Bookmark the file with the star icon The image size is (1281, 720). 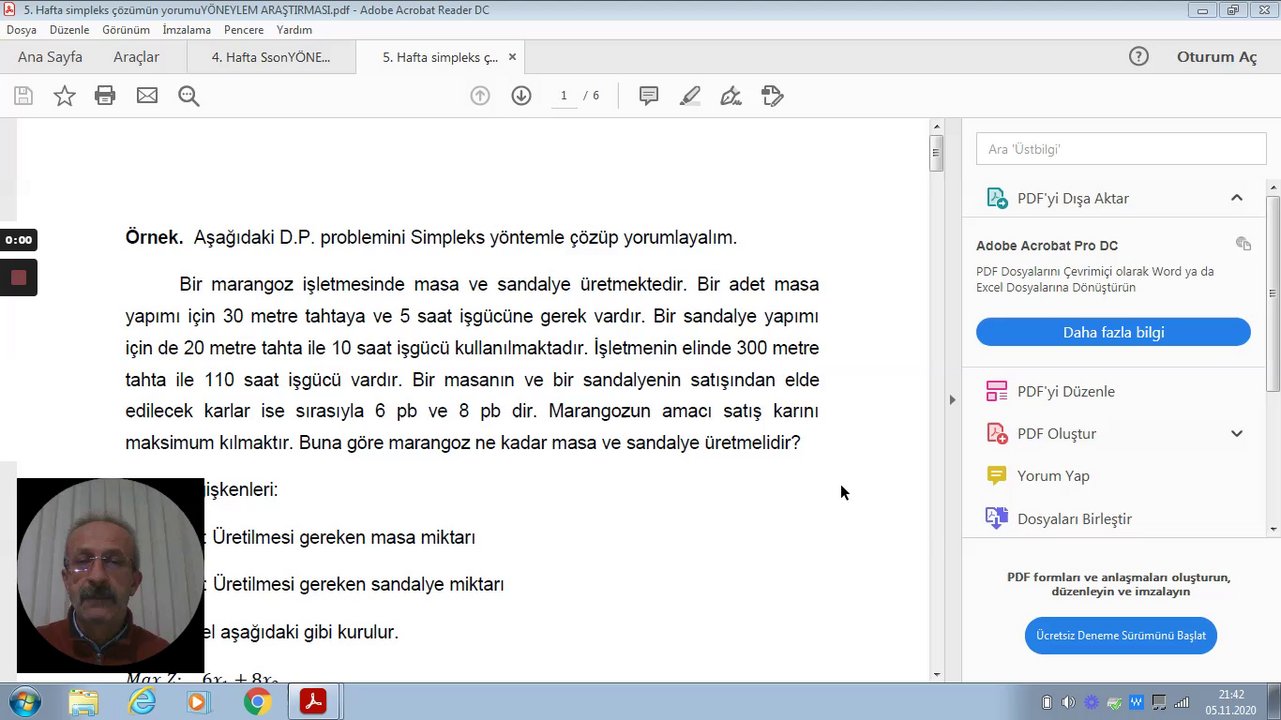(x=64, y=96)
